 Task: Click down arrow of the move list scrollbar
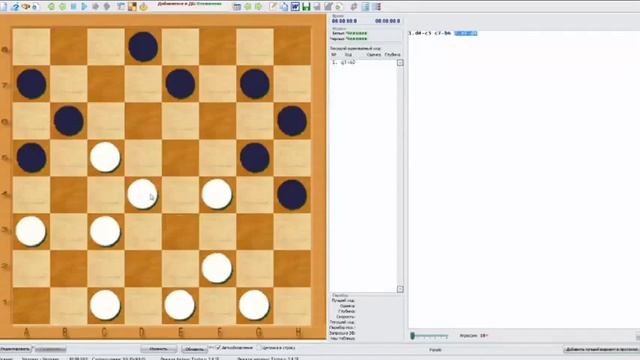(400, 289)
